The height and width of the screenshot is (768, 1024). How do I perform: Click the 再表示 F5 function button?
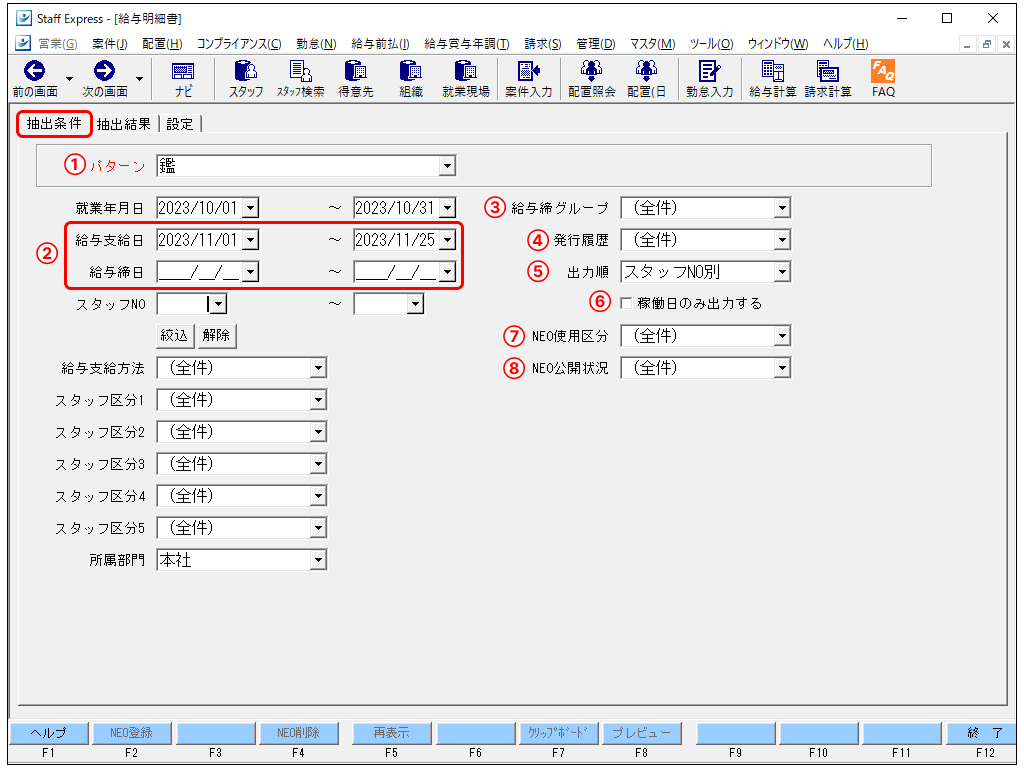(391, 733)
